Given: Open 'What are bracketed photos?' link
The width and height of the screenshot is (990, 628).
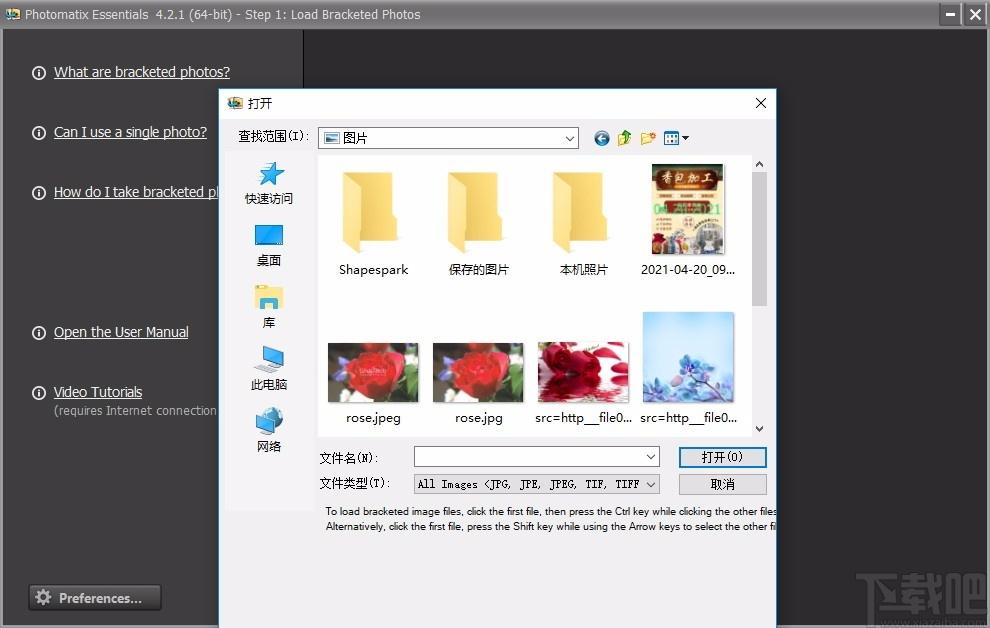Looking at the screenshot, I should pyautogui.click(x=141, y=72).
